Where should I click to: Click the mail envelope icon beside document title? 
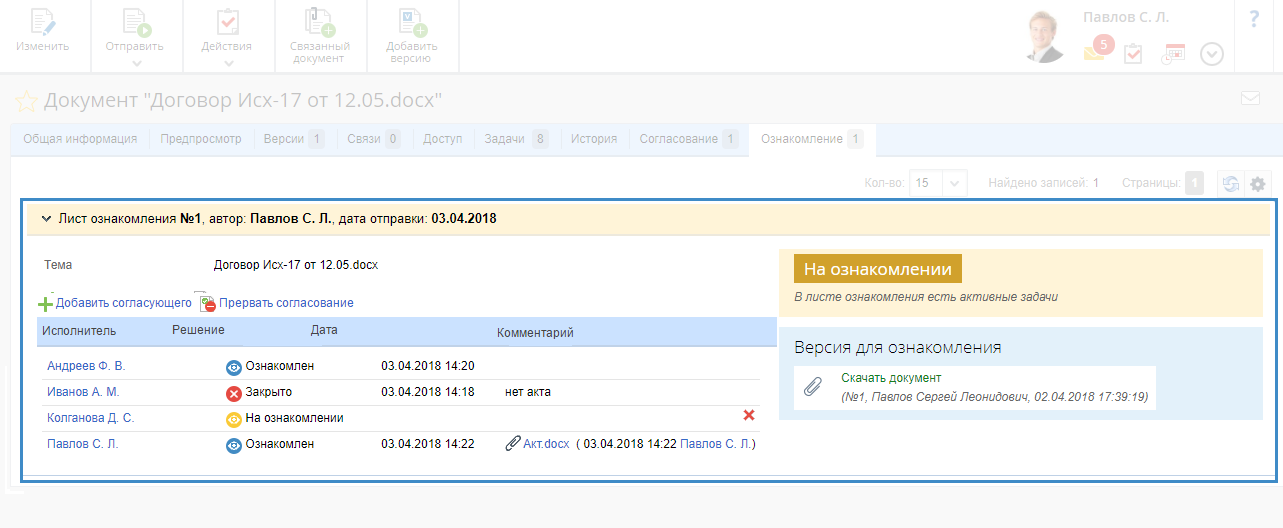click(1250, 98)
